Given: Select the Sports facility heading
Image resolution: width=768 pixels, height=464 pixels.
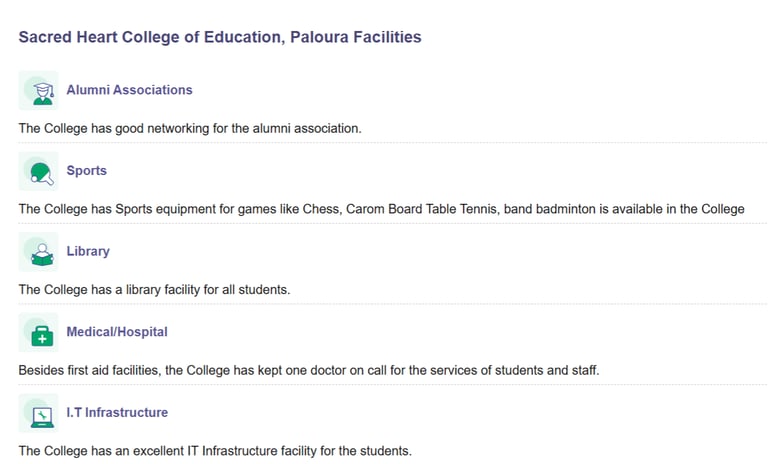Looking at the screenshot, I should point(86,171).
